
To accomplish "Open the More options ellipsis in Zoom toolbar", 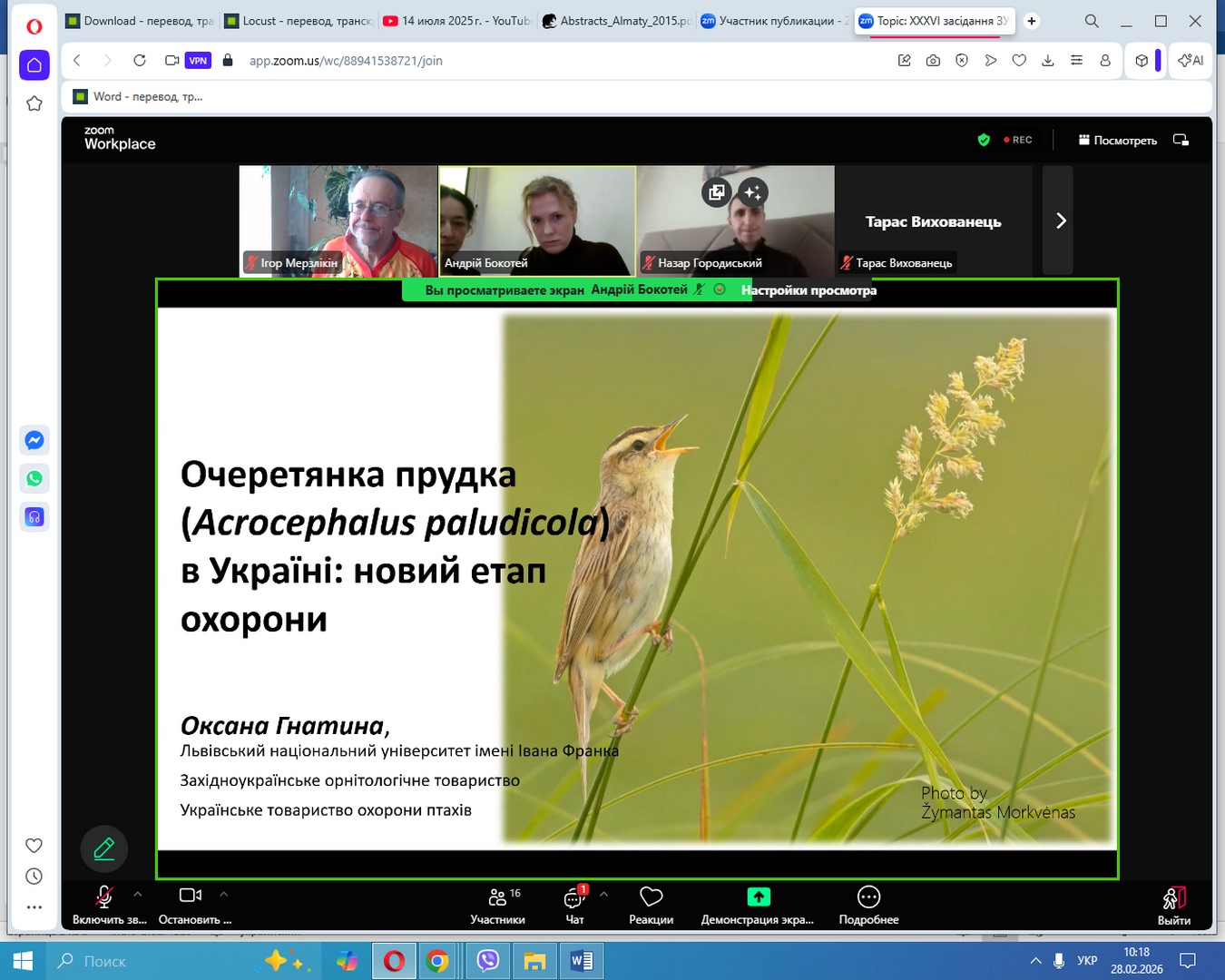I will point(868,905).
